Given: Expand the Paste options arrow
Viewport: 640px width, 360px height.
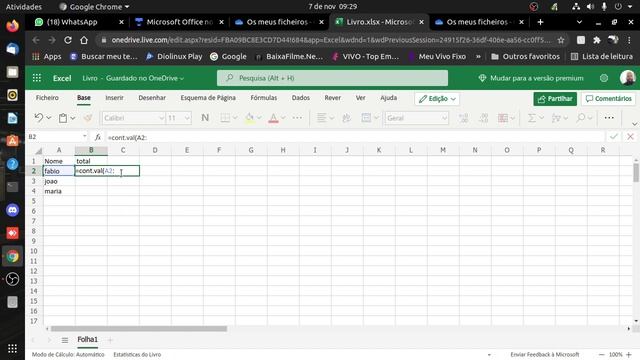Looking at the screenshot, I should (x=73, y=118).
